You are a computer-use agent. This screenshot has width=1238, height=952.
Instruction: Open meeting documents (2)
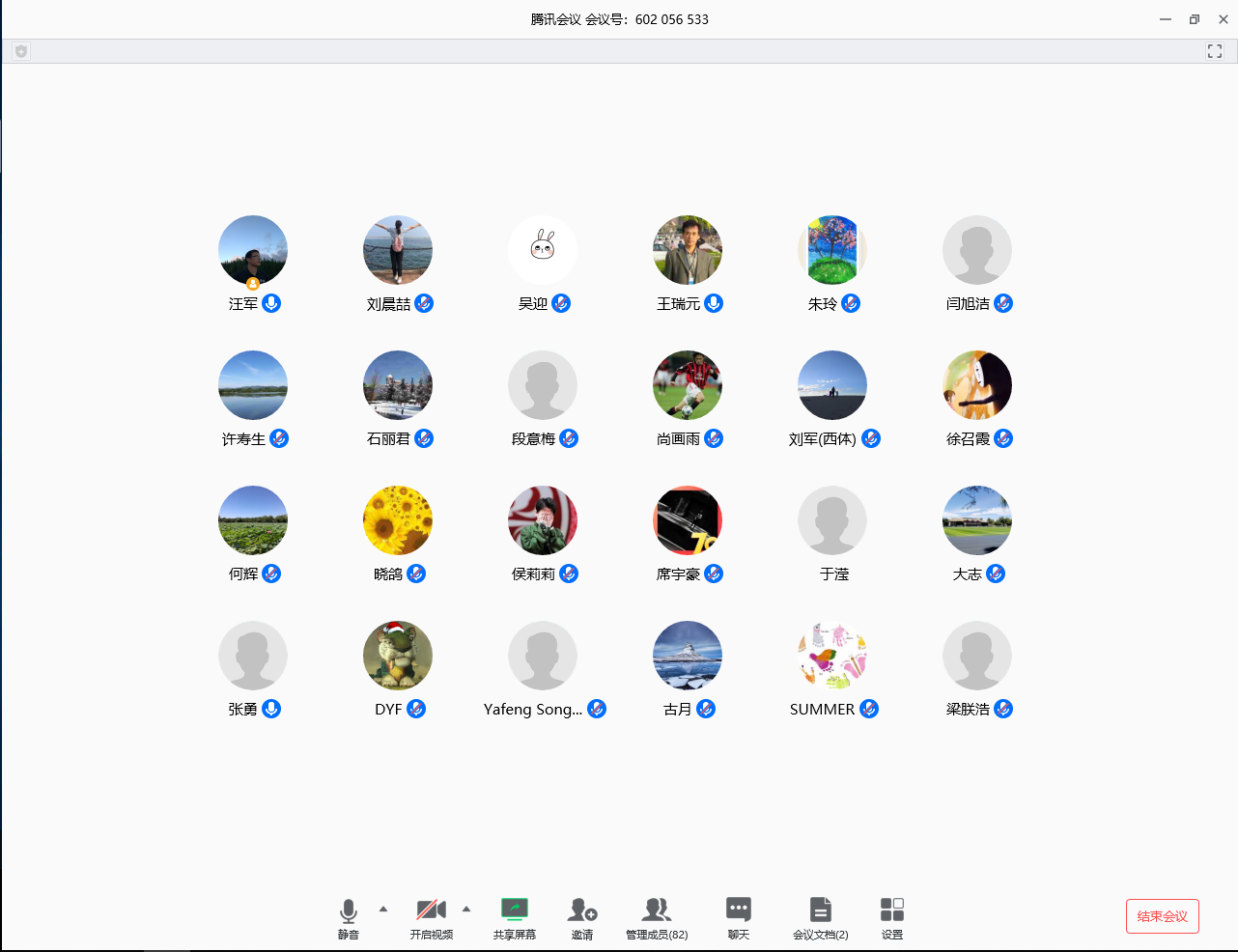[820, 910]
